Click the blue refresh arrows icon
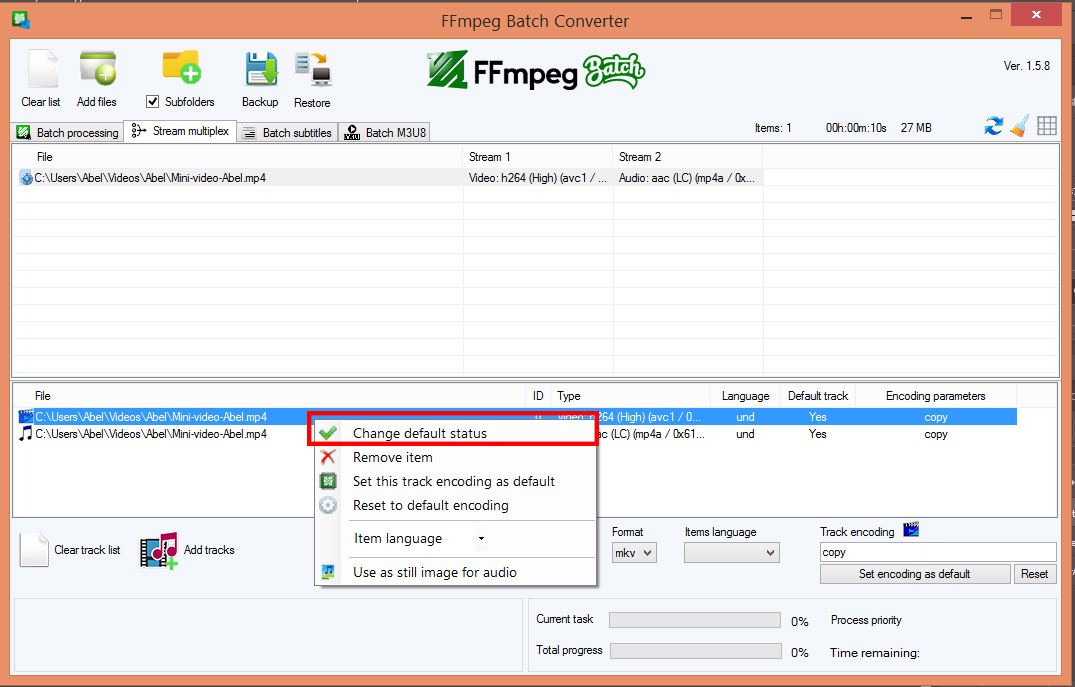 (x=993, y=126)
